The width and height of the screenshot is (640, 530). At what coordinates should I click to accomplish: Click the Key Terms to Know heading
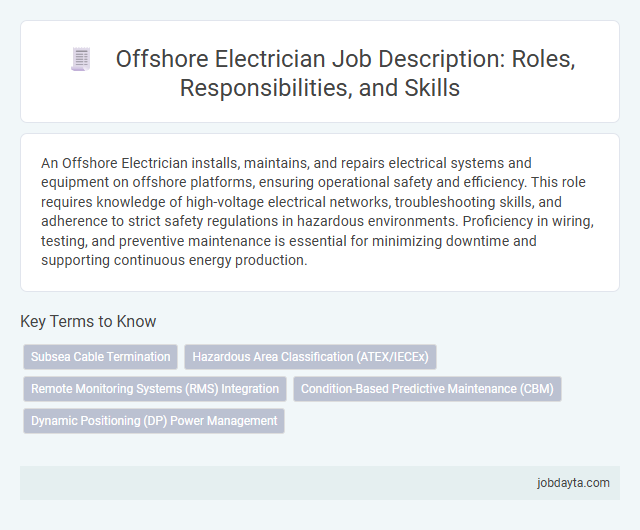click(88, 321)
